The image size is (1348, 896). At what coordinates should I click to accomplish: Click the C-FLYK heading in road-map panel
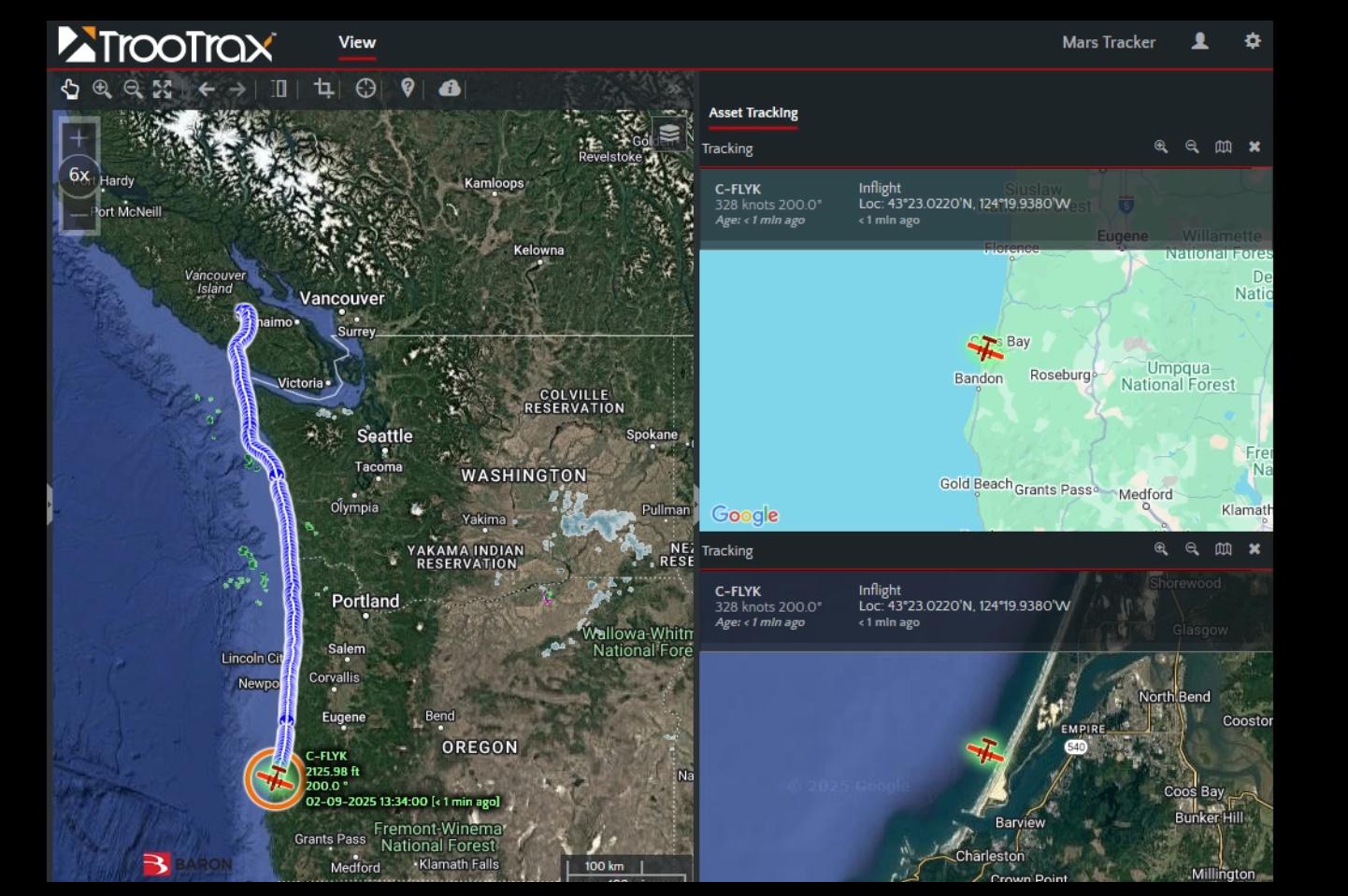point(738,189)
